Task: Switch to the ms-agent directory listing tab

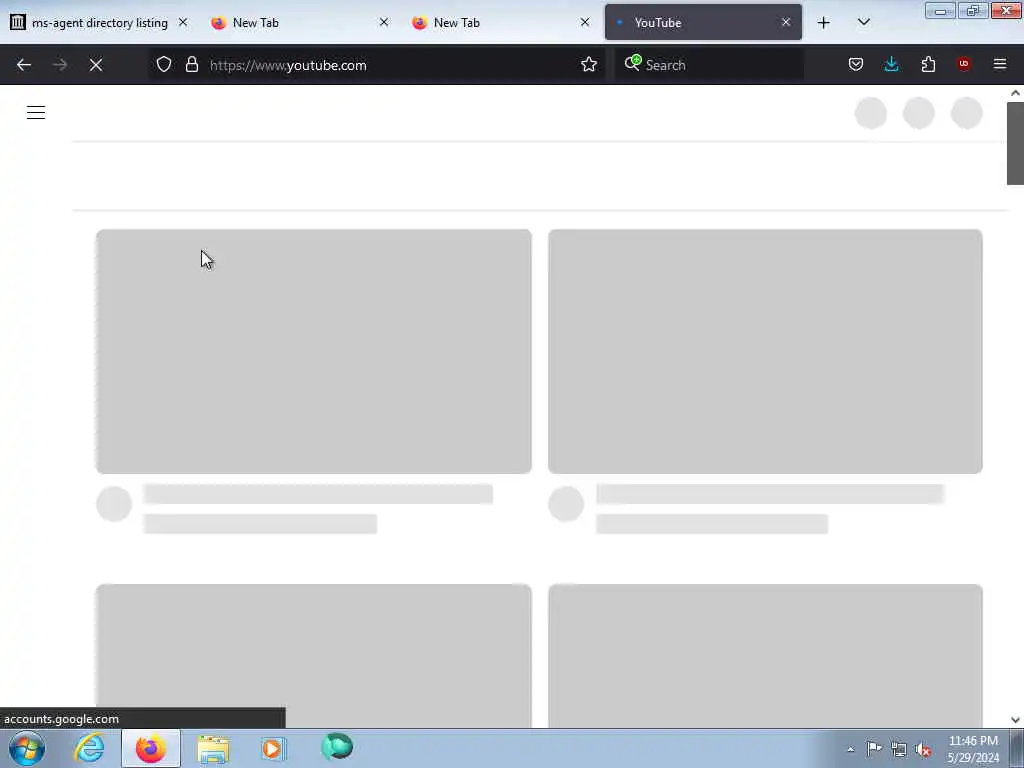Action: click(99, 22)
